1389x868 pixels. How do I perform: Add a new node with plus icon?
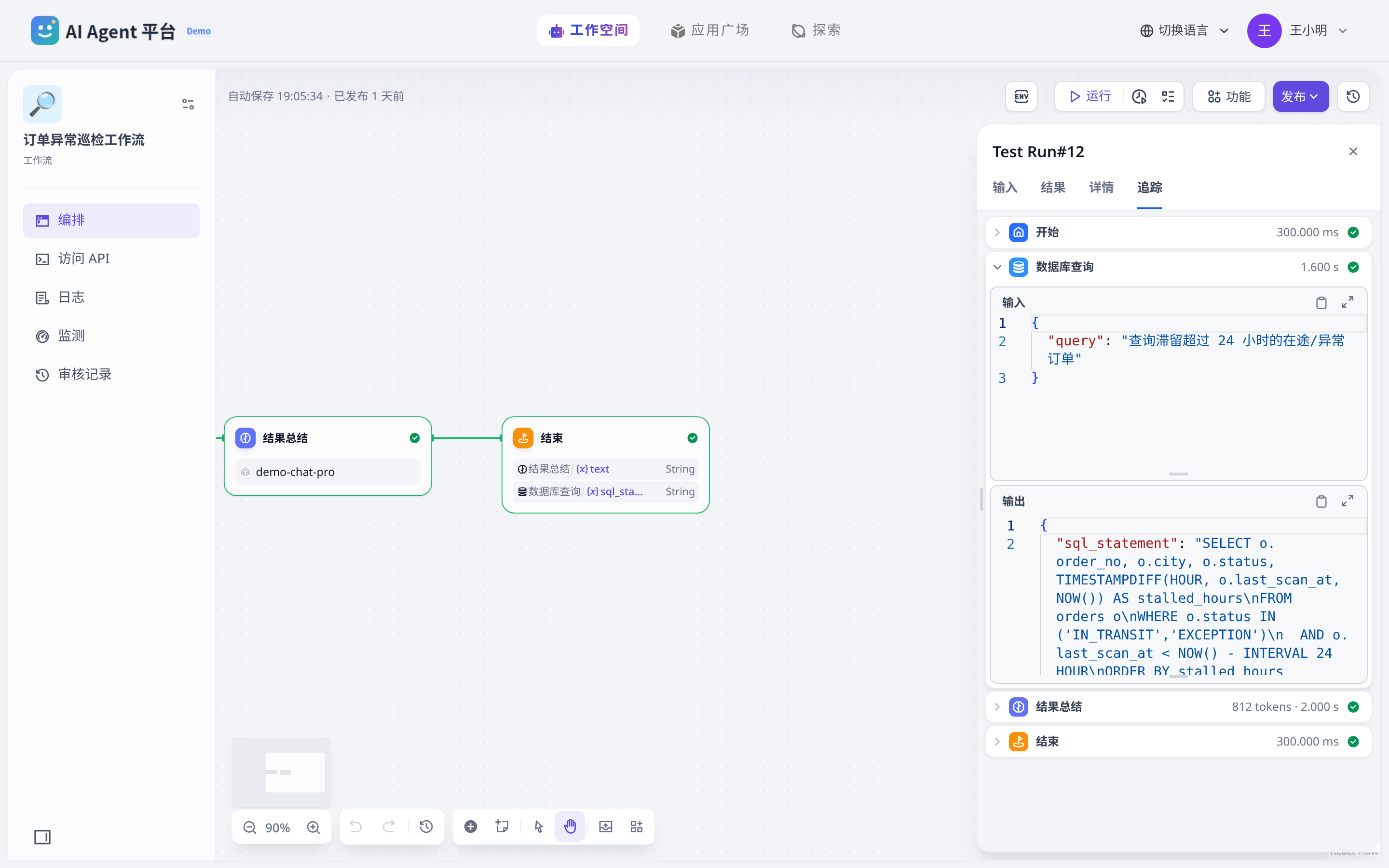(471, 827)
